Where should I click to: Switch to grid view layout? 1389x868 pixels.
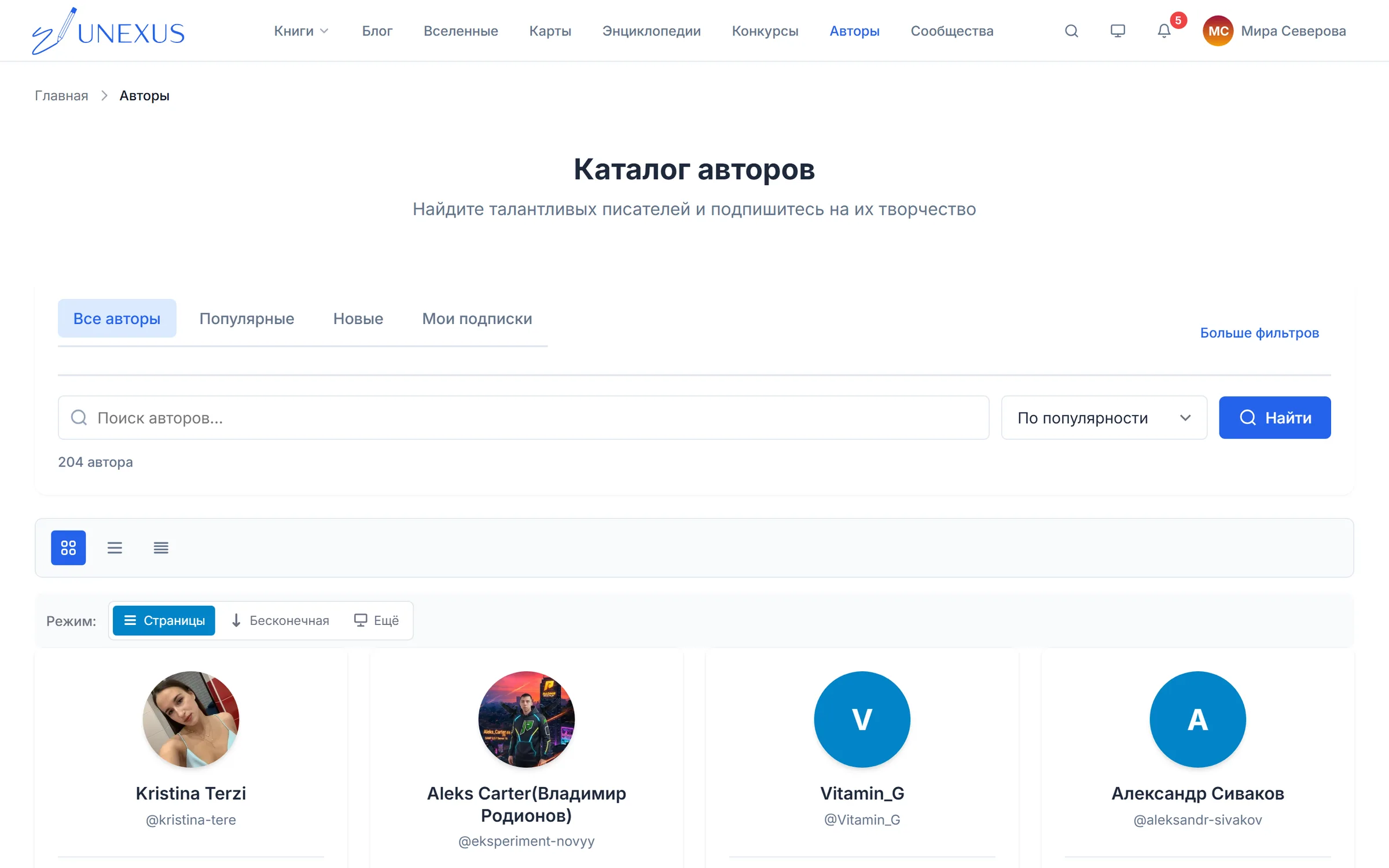pos(68,547)
